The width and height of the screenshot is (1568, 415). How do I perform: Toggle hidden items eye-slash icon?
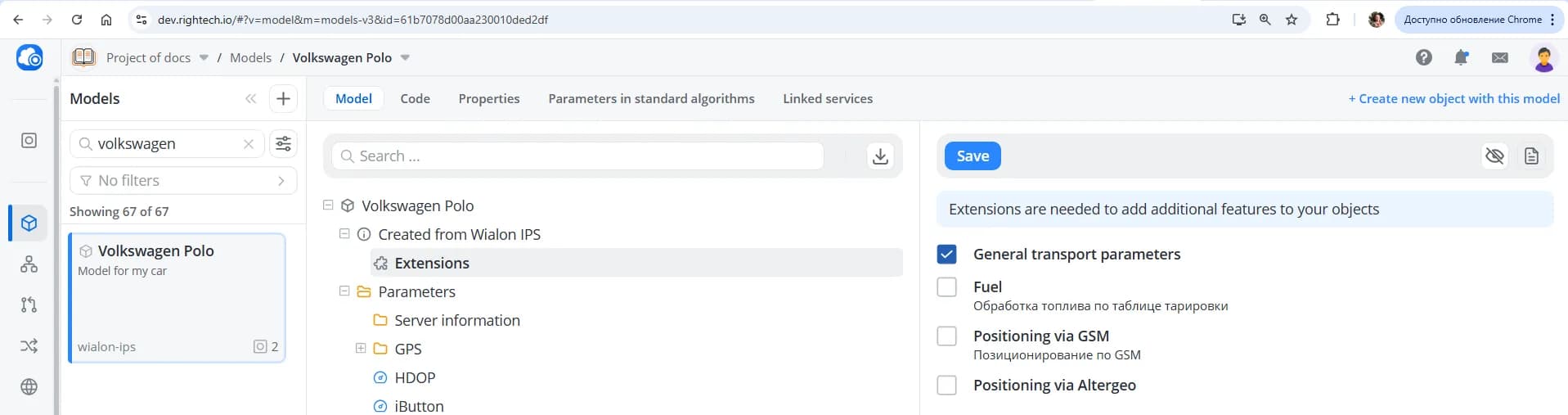point(1494,156)
